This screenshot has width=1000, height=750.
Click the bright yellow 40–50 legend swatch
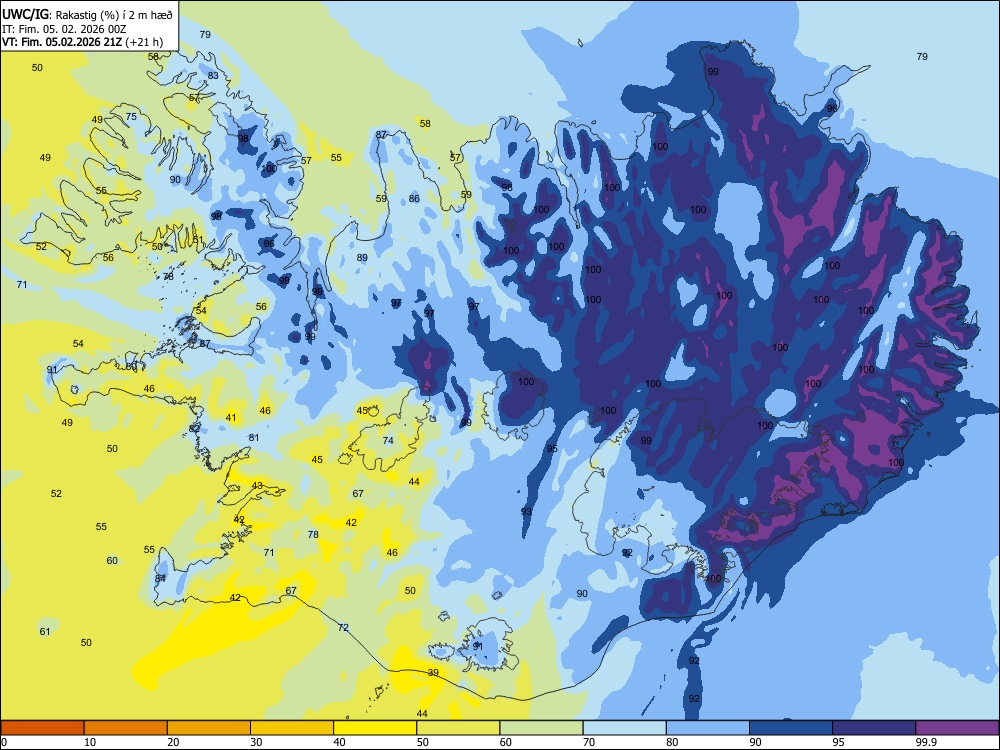coord(375,728)
